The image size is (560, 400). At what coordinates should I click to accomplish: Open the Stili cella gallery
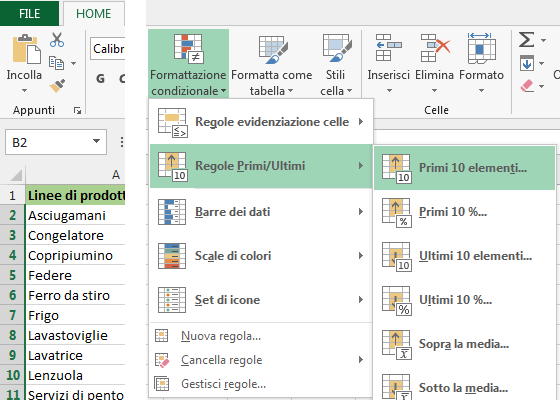click(x=336, y=64)
